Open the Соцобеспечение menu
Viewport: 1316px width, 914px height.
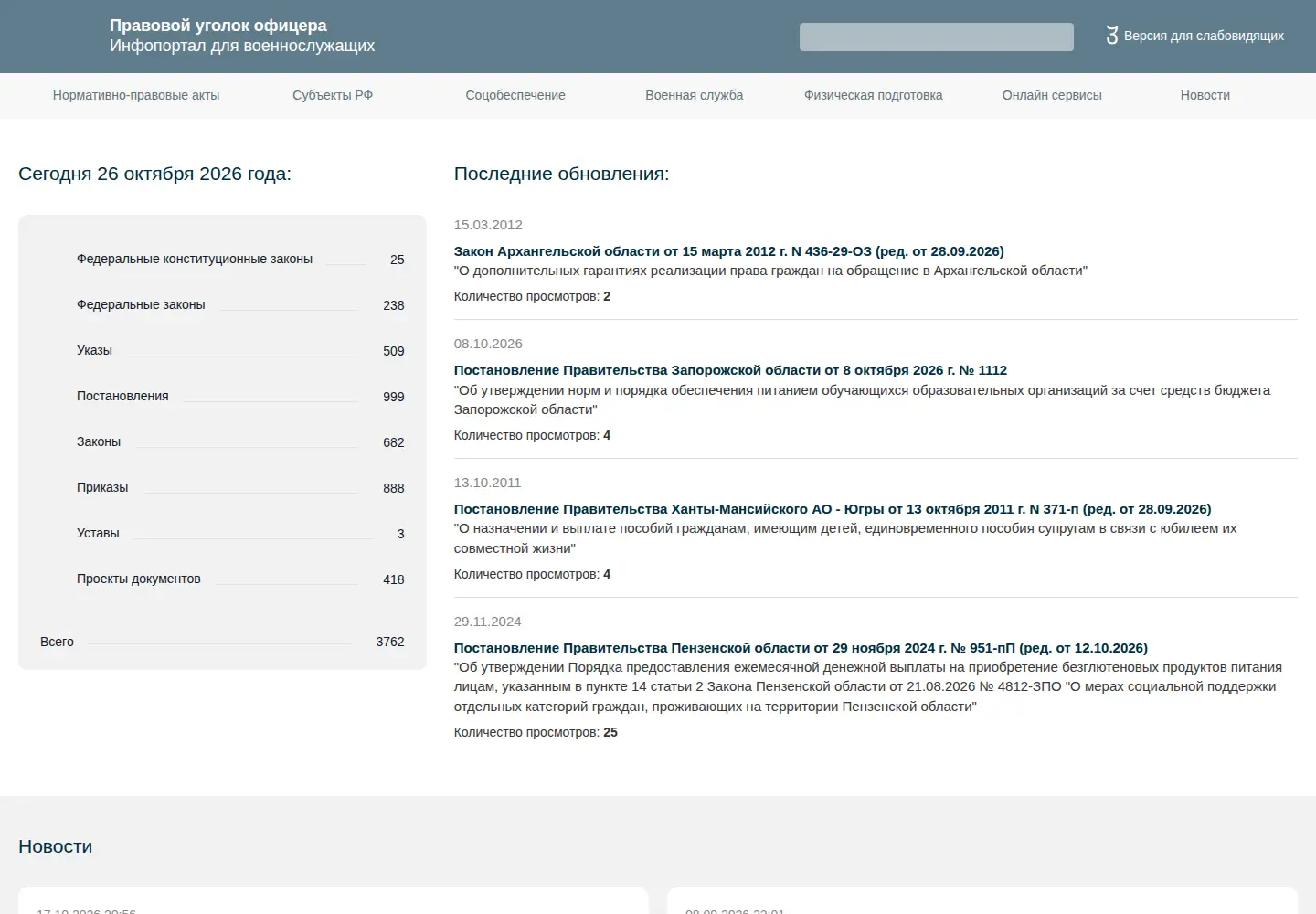(515, 95)
